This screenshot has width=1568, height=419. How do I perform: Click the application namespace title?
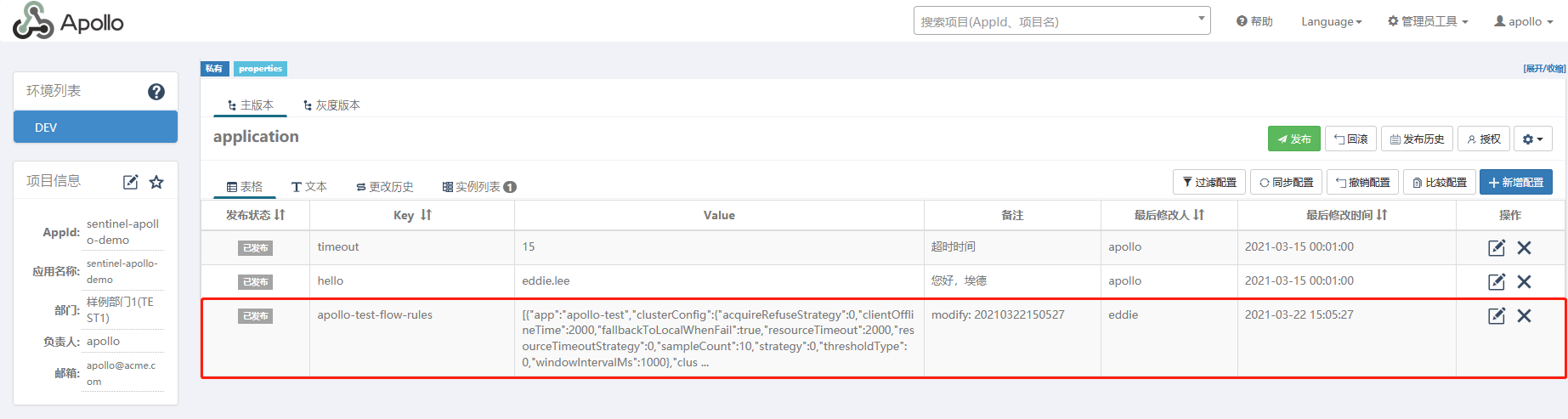[x=256, y=136]
